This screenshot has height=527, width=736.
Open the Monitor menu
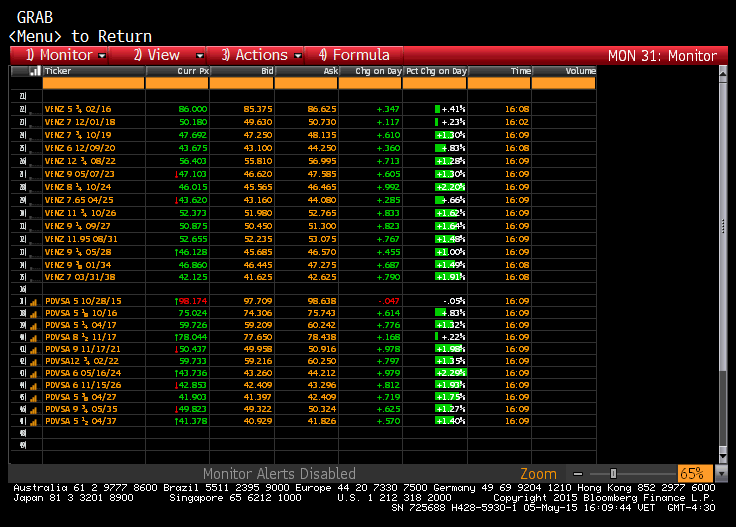[59, 55]
